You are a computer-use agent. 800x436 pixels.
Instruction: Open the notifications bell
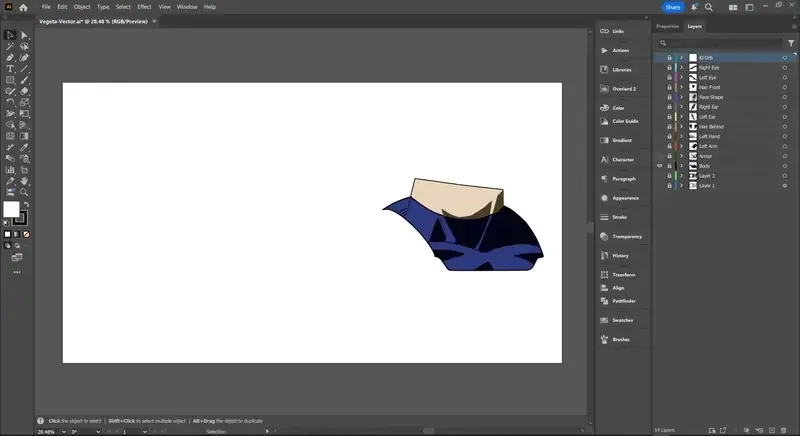(694, 7)
